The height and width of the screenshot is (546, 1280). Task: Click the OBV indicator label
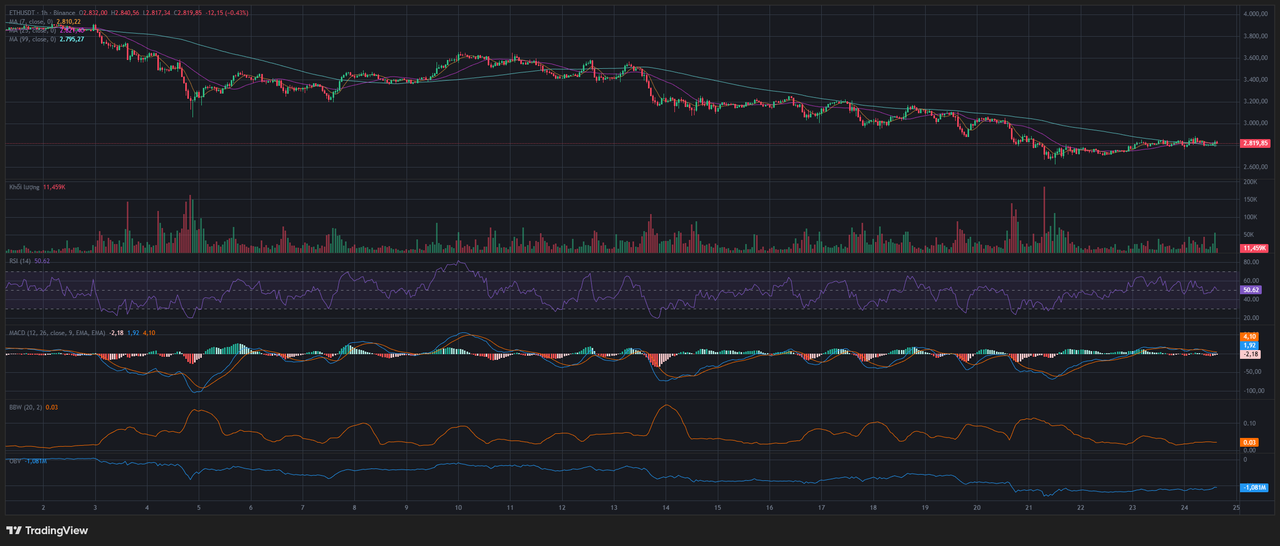click(15, 461)
